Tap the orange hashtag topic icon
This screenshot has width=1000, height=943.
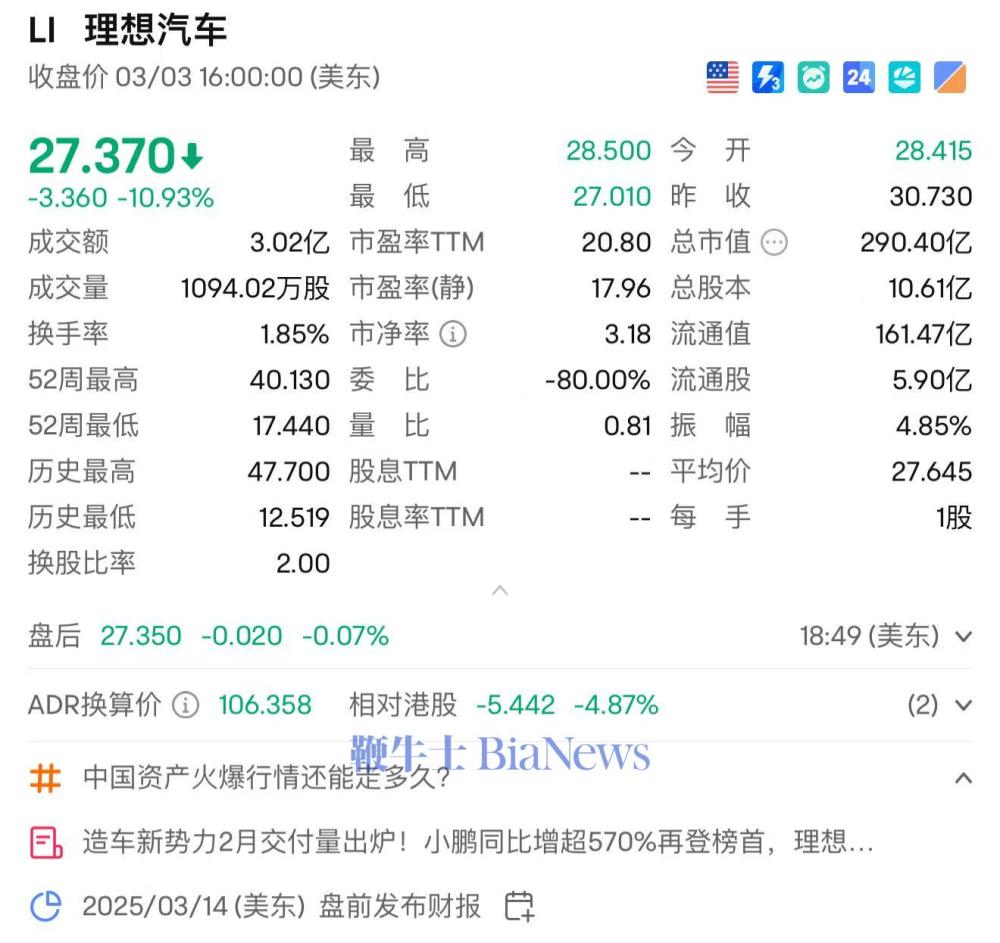point(45,778)
